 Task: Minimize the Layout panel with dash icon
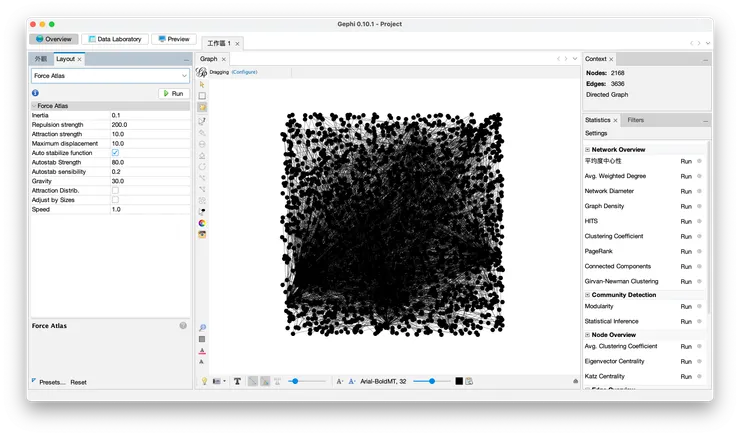coord(186,59)
